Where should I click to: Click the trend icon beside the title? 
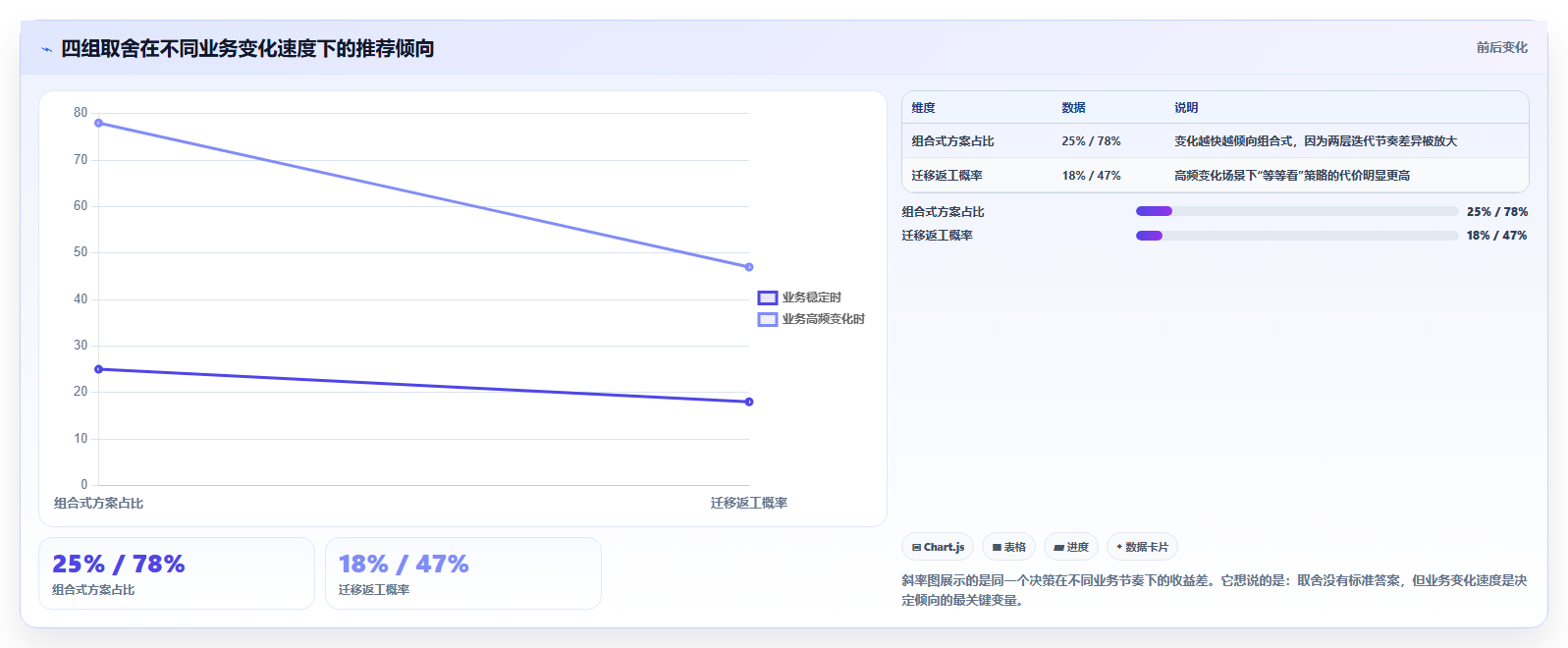[x=46, y=49]
